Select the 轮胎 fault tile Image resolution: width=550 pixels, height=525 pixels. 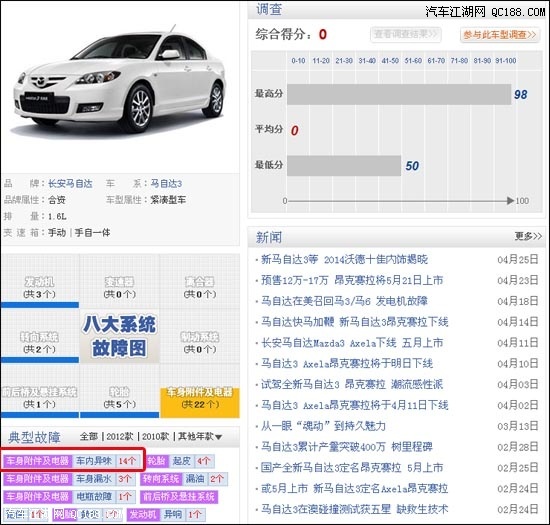[120, 393]
